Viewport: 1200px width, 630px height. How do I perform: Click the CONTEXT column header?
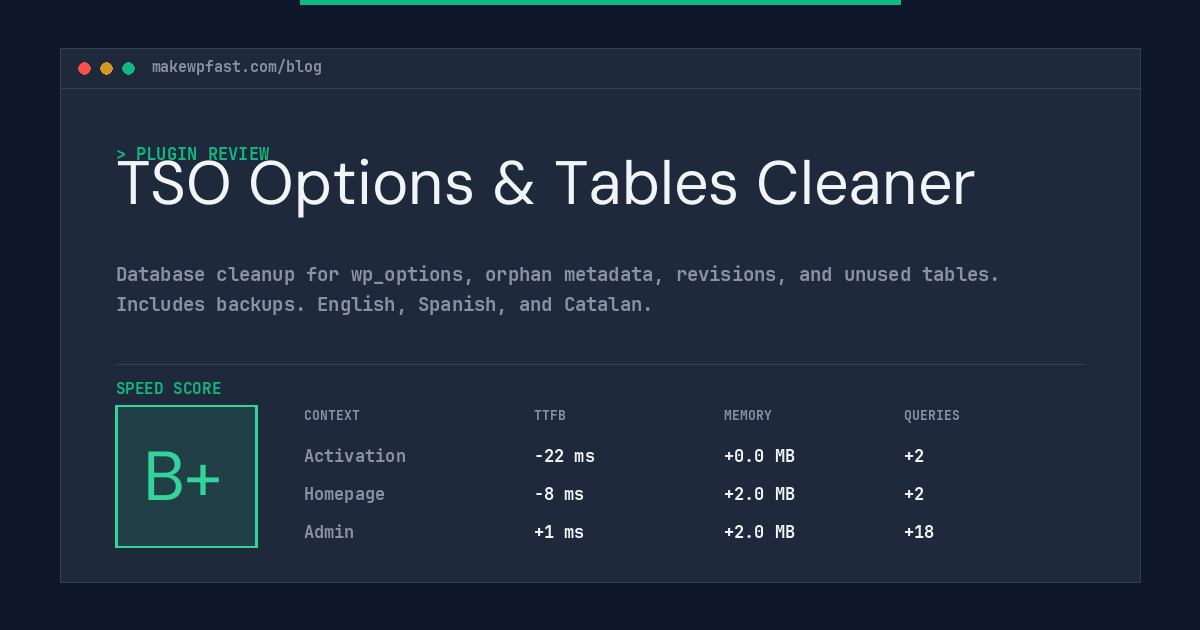332,416
